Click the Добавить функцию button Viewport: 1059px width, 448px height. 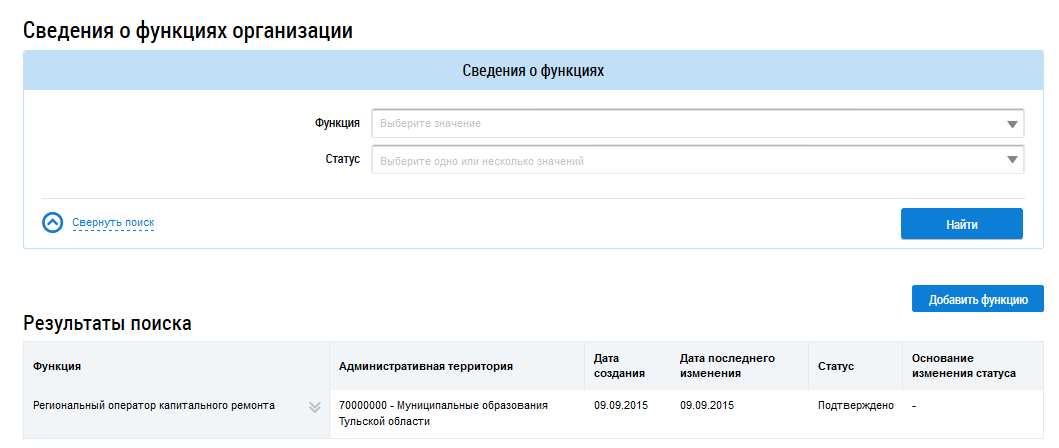pyautogui.click(x=977, y=299)
